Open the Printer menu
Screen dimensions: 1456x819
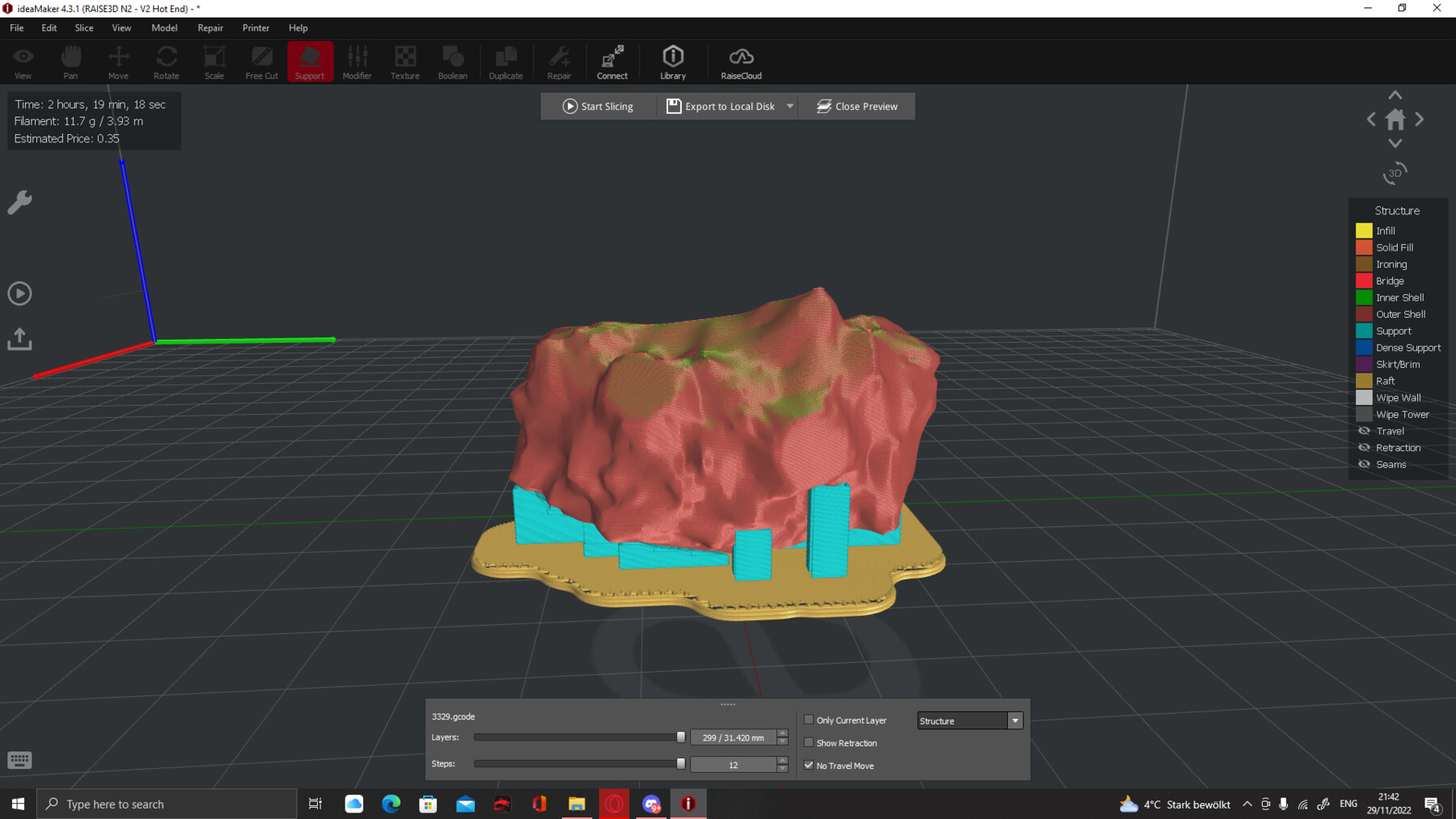click(x=256, y=27)
